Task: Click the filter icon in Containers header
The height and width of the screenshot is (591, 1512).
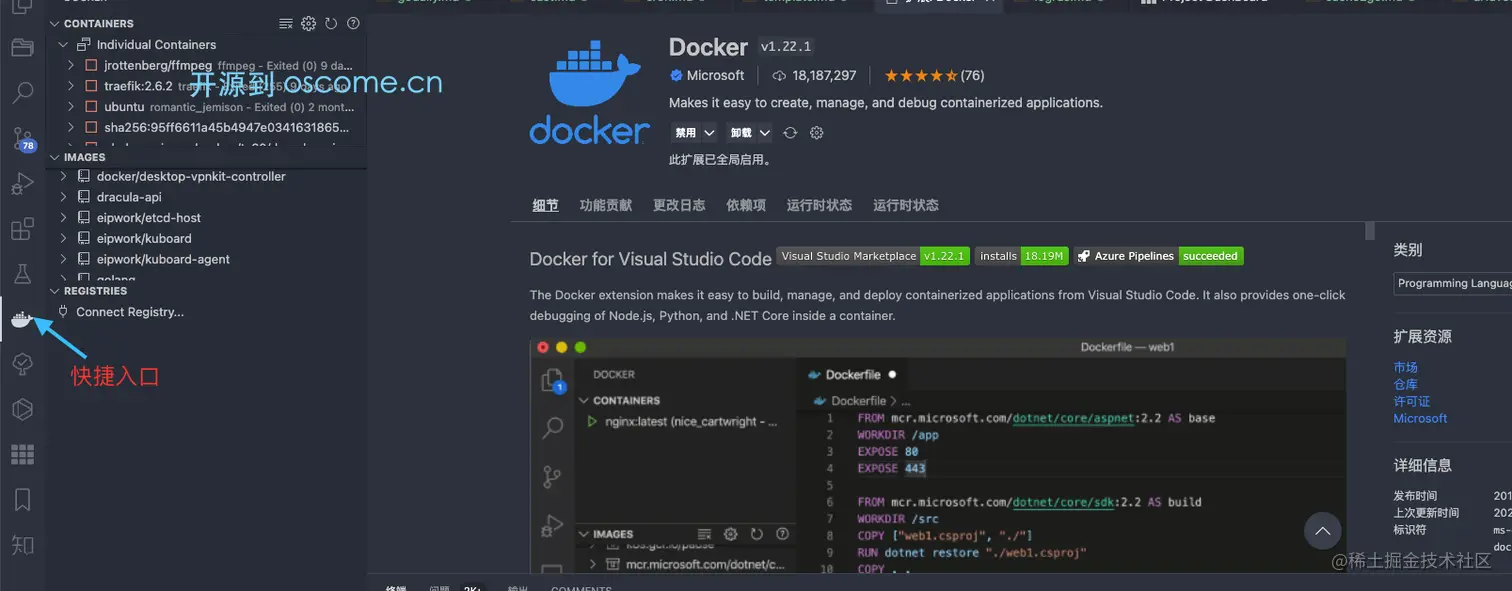Action: pos(285,23)
